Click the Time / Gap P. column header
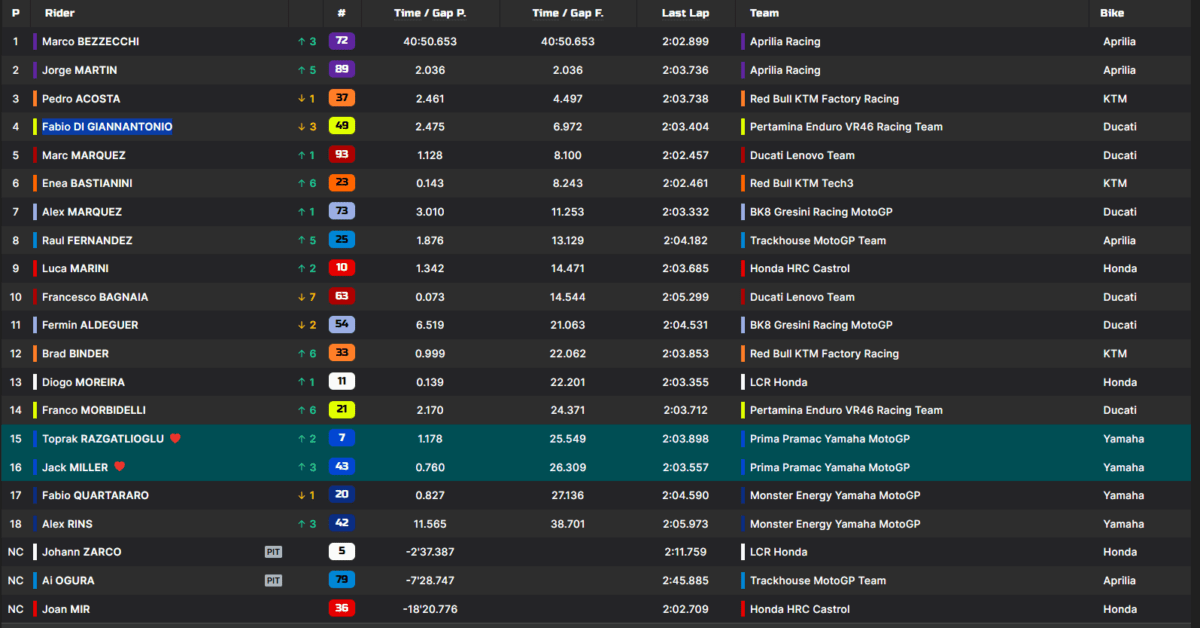The image size is (1200, 628). (x=430, y=13)
